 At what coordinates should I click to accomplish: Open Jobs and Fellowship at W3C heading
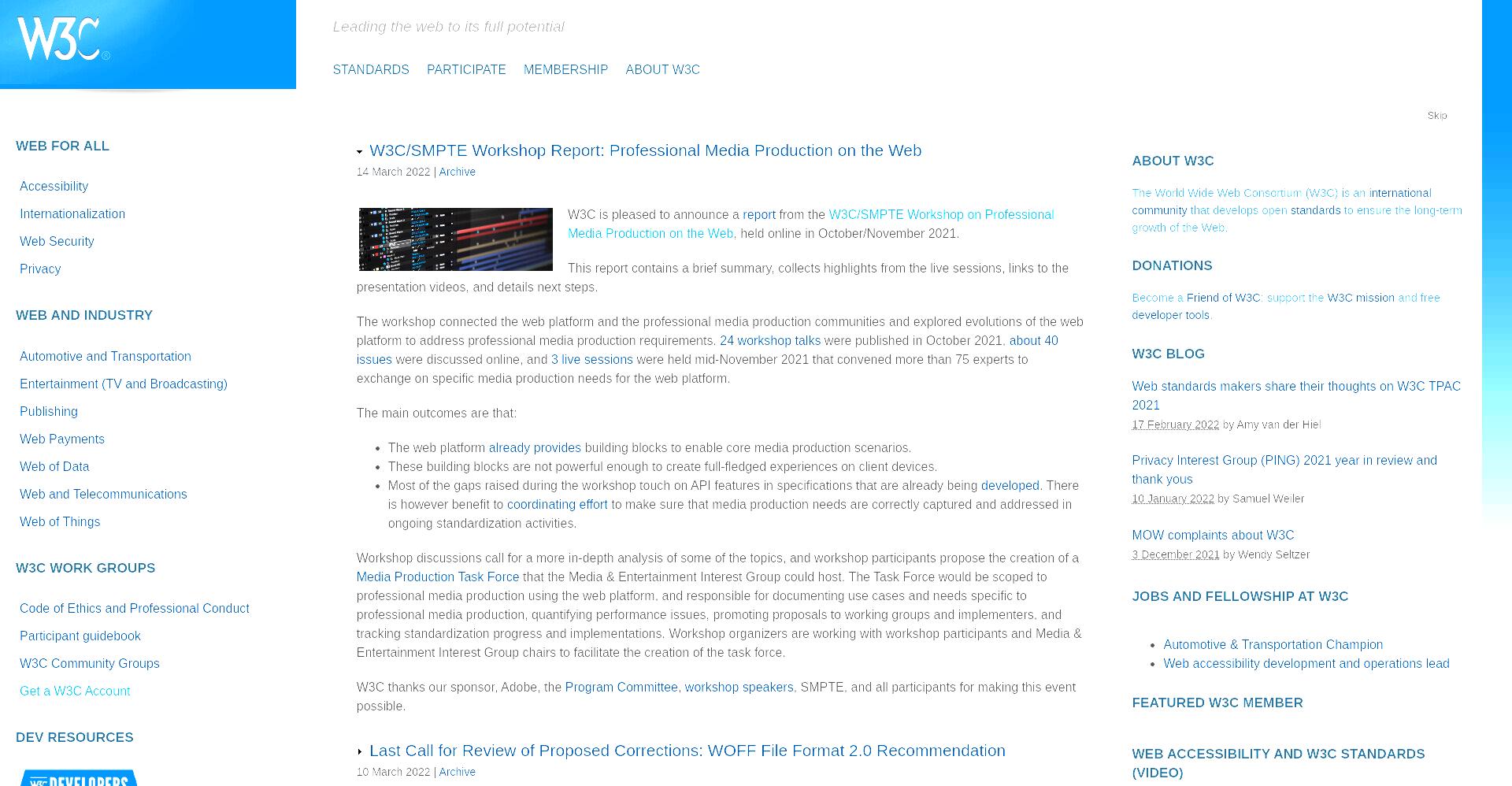click(1240, 596)
